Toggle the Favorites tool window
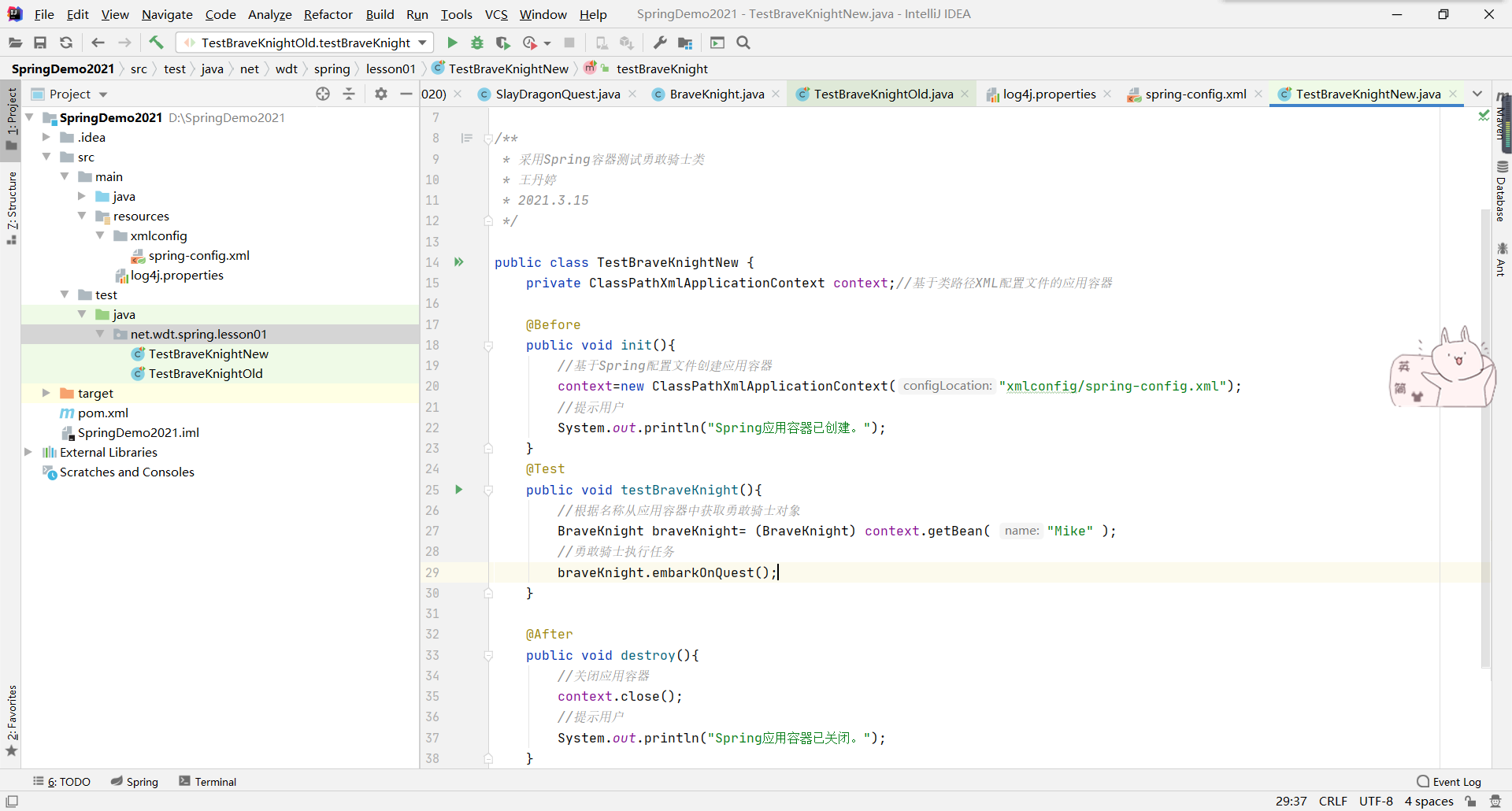Viewport: 1512px width, 811px height. [11, 720]
